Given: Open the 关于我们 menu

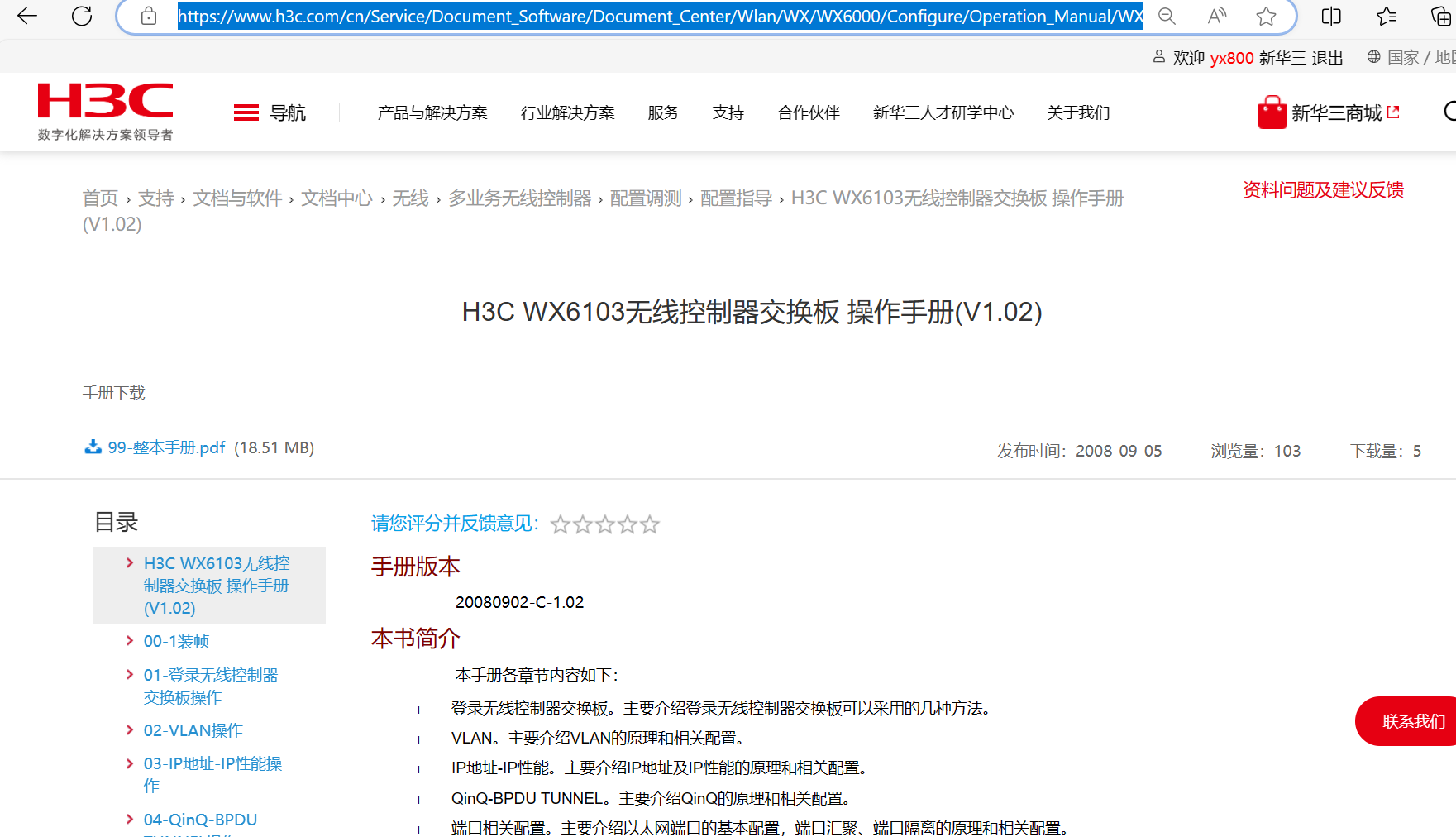Looking at the screenshot, I should tap(1078, 112).
